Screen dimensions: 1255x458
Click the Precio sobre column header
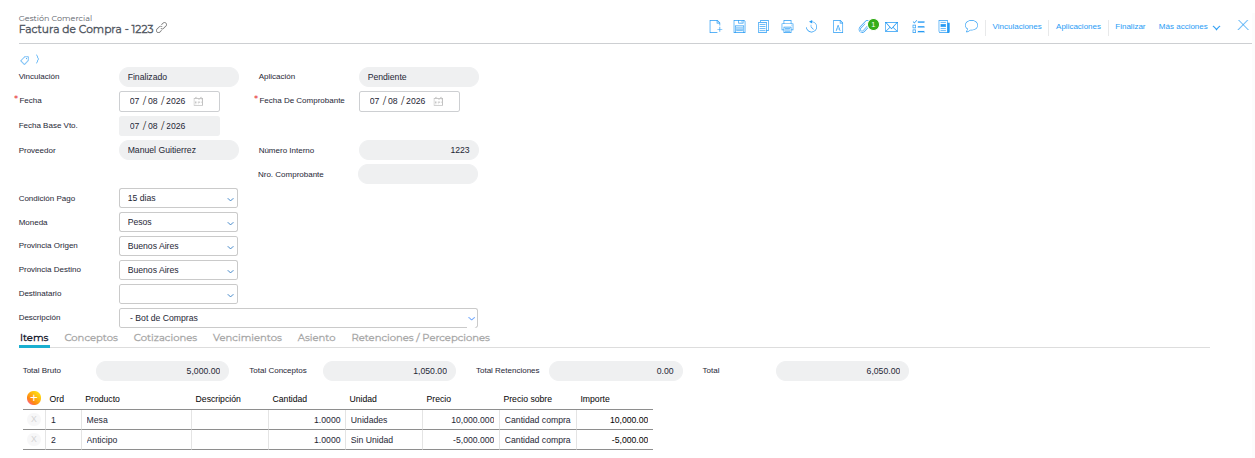point(528,399)
